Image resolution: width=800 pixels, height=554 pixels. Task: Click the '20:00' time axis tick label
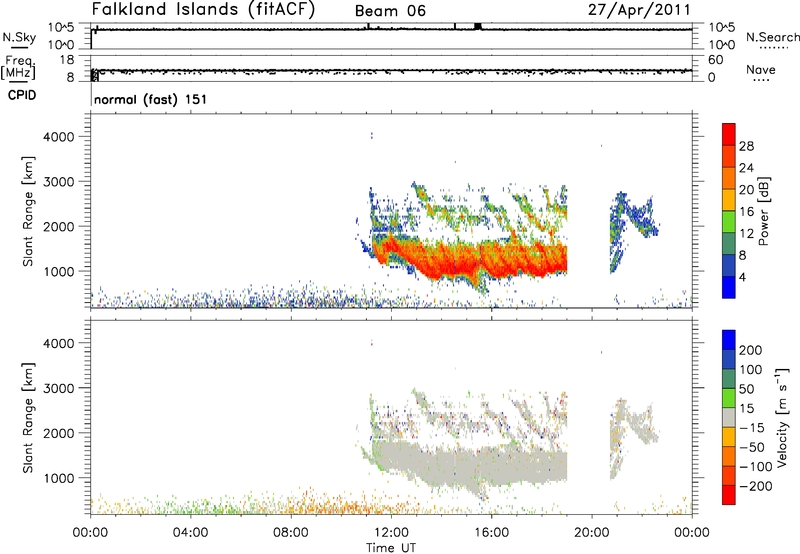[x=592, y=533]
